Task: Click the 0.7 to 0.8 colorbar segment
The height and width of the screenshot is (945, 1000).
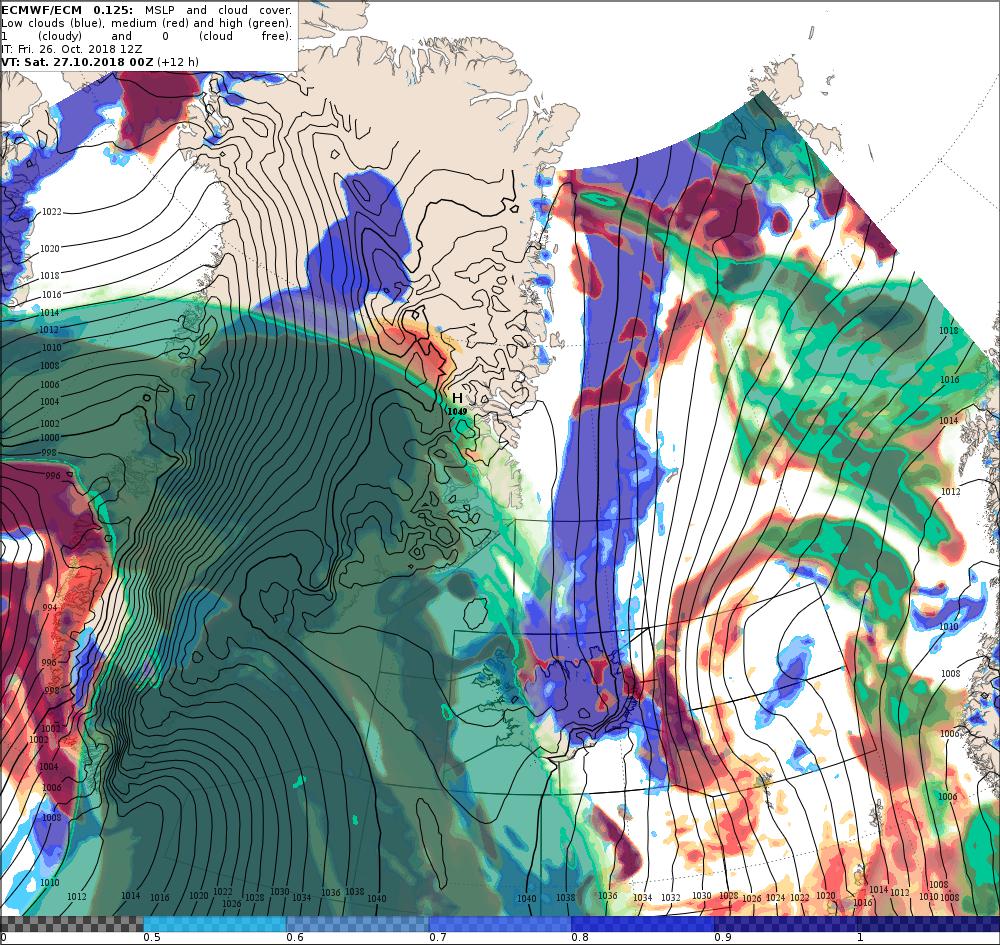Action: (x=501, y=924)
